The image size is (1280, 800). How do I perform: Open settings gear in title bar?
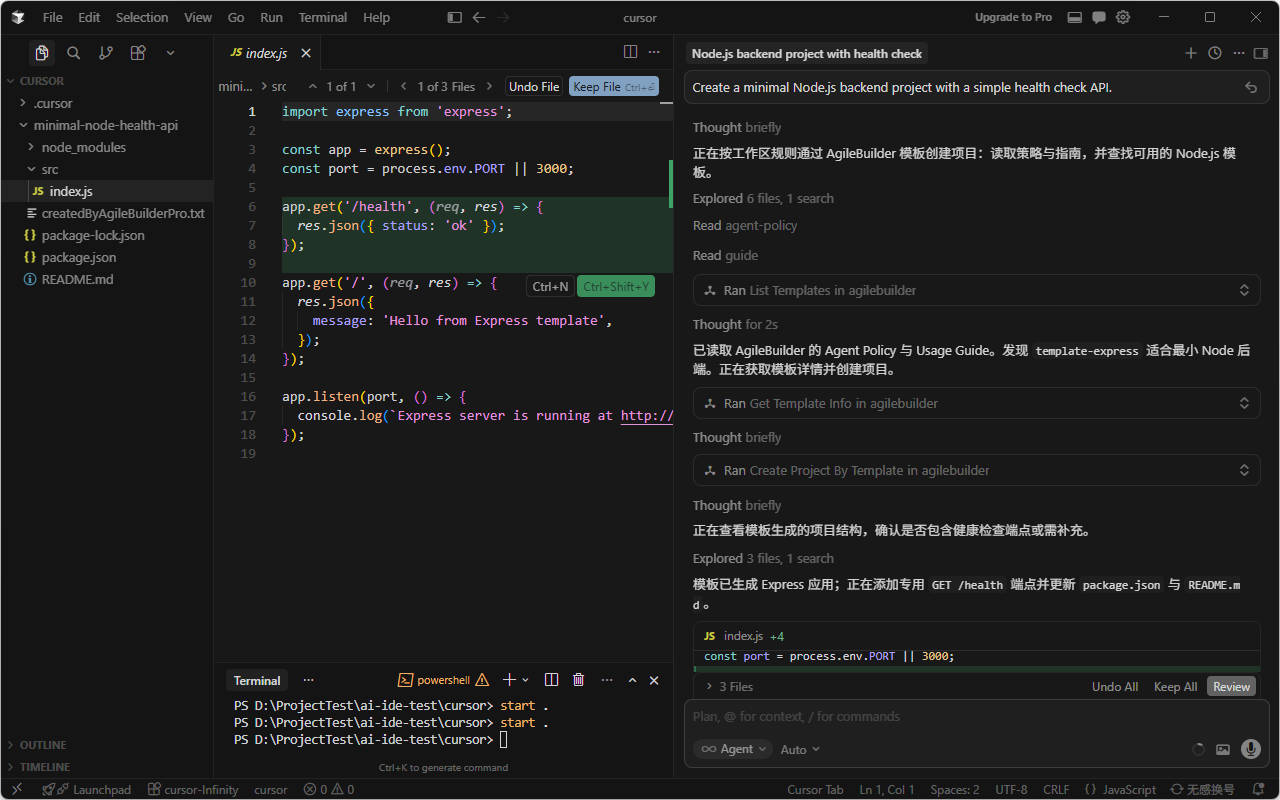click(x=1123, y=17)
